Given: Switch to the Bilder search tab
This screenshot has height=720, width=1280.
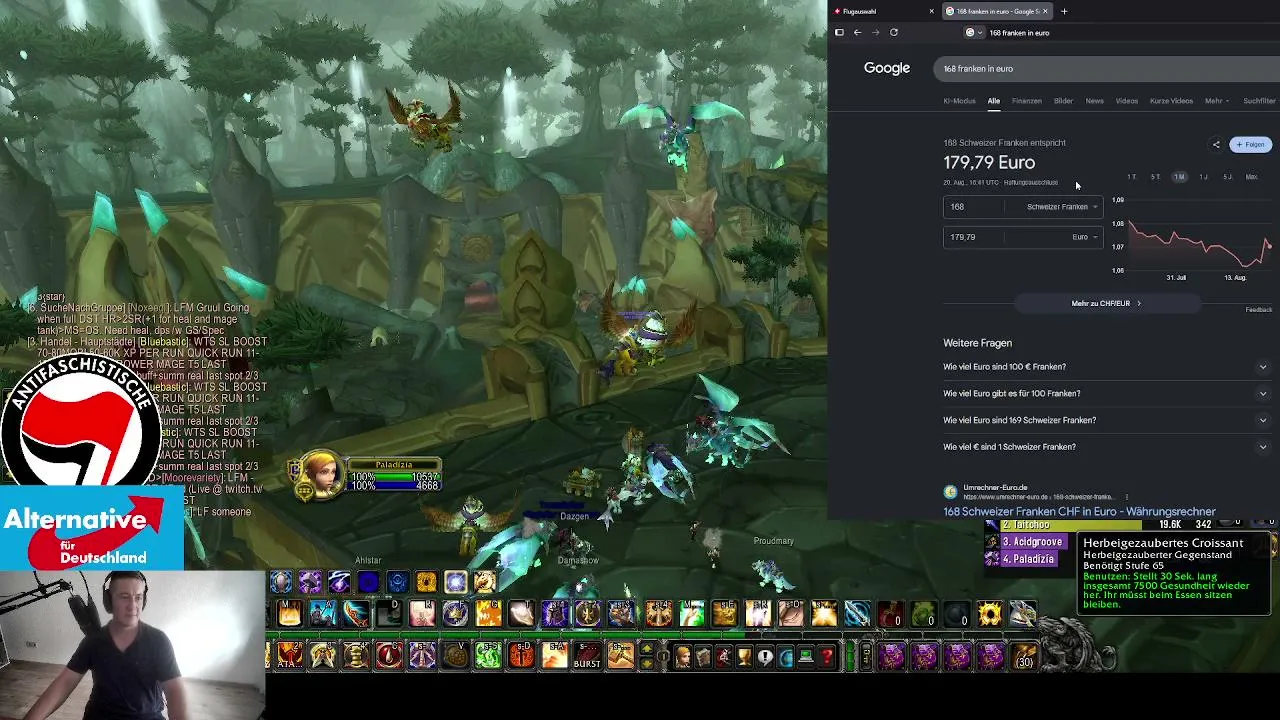Looking at the screenshot, I should pos(1063,101).
